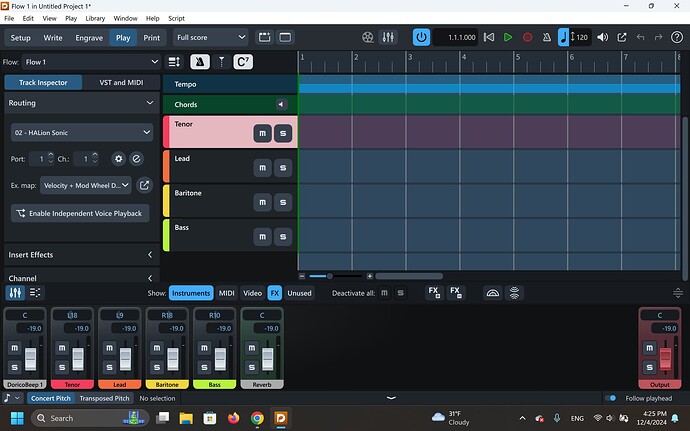The width and height of the screenshot is (690, 431).
Task: Click the second FX channel icon
Action: [x=455, y=292]
